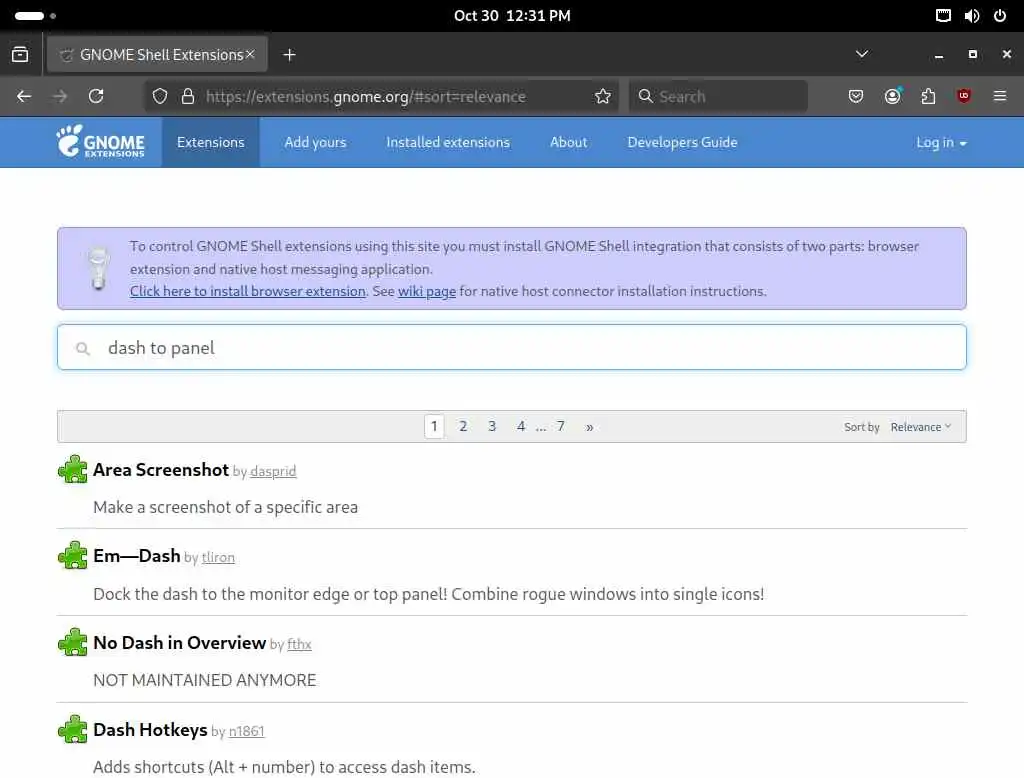The height and width of the screenshot is (778, 1024).
Task: Click the Em—Dash puzzle icon
Action: point(72,556)
